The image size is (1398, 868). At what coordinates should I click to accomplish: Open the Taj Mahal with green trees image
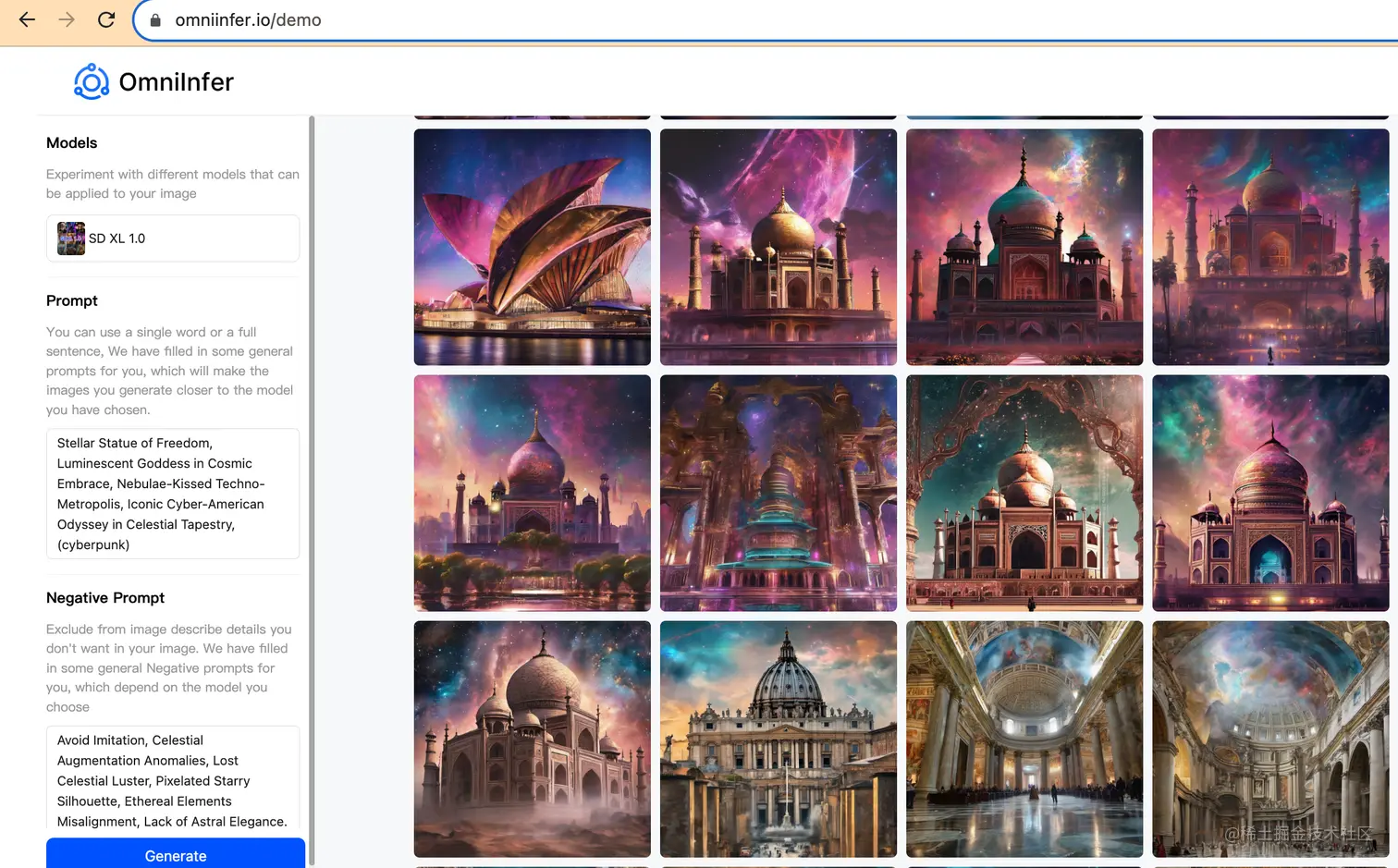point(533,493)
